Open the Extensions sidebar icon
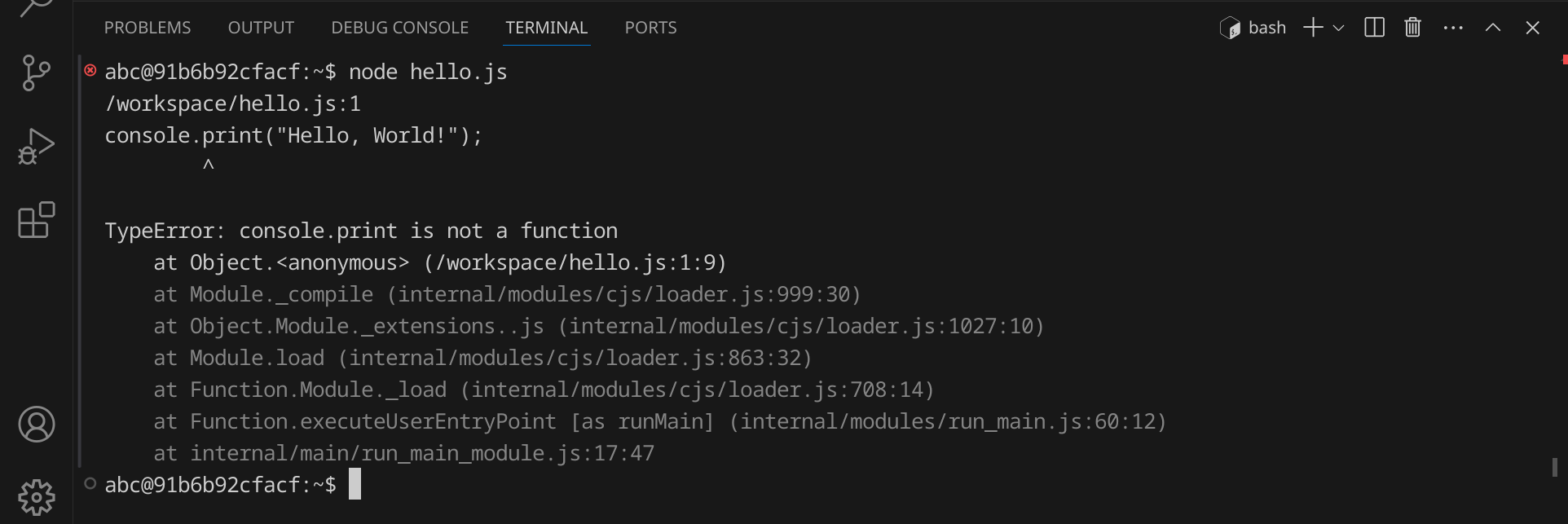Viewport: 1568px width, 524px height. tap(36, 220)
